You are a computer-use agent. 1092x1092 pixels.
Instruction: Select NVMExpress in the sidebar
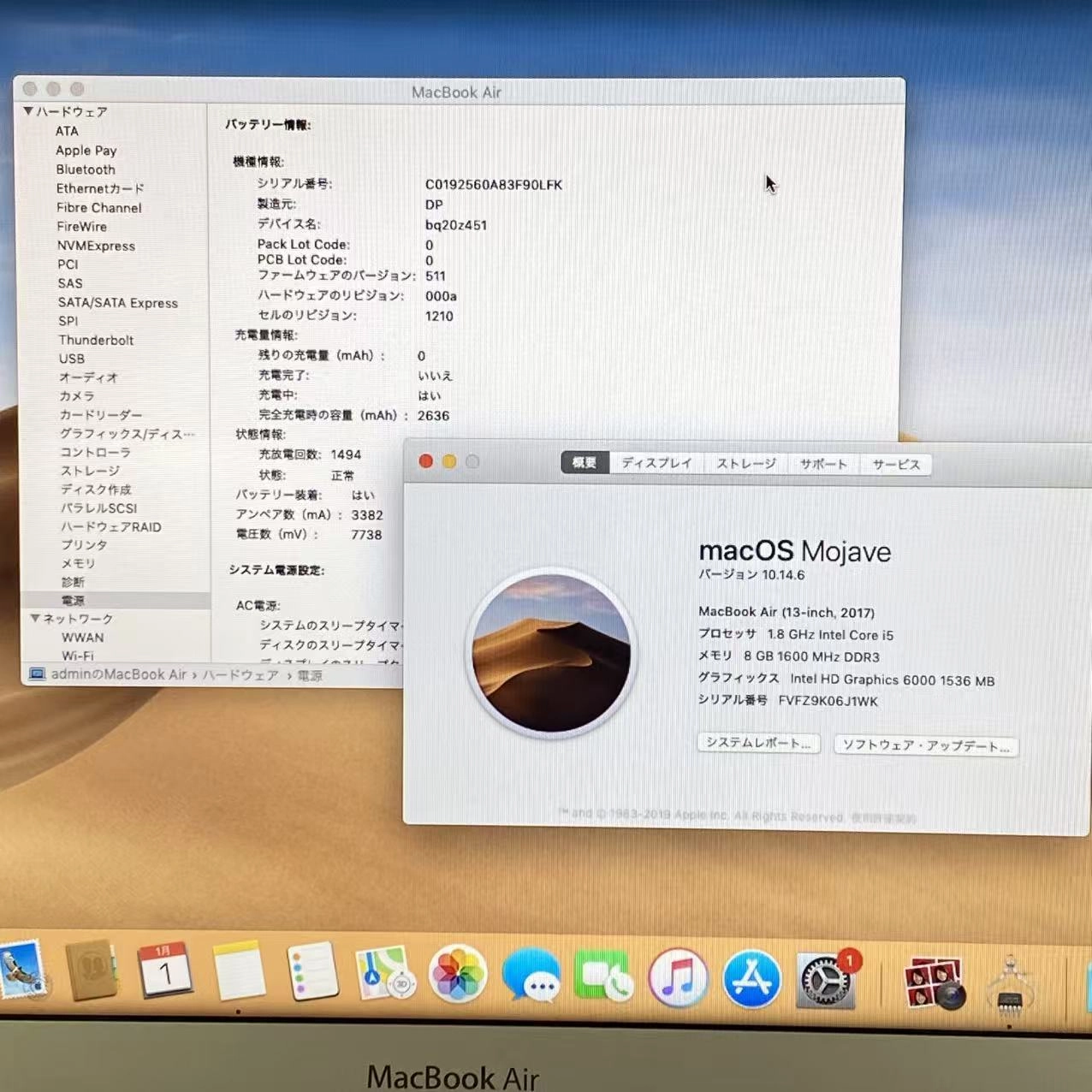96,246
